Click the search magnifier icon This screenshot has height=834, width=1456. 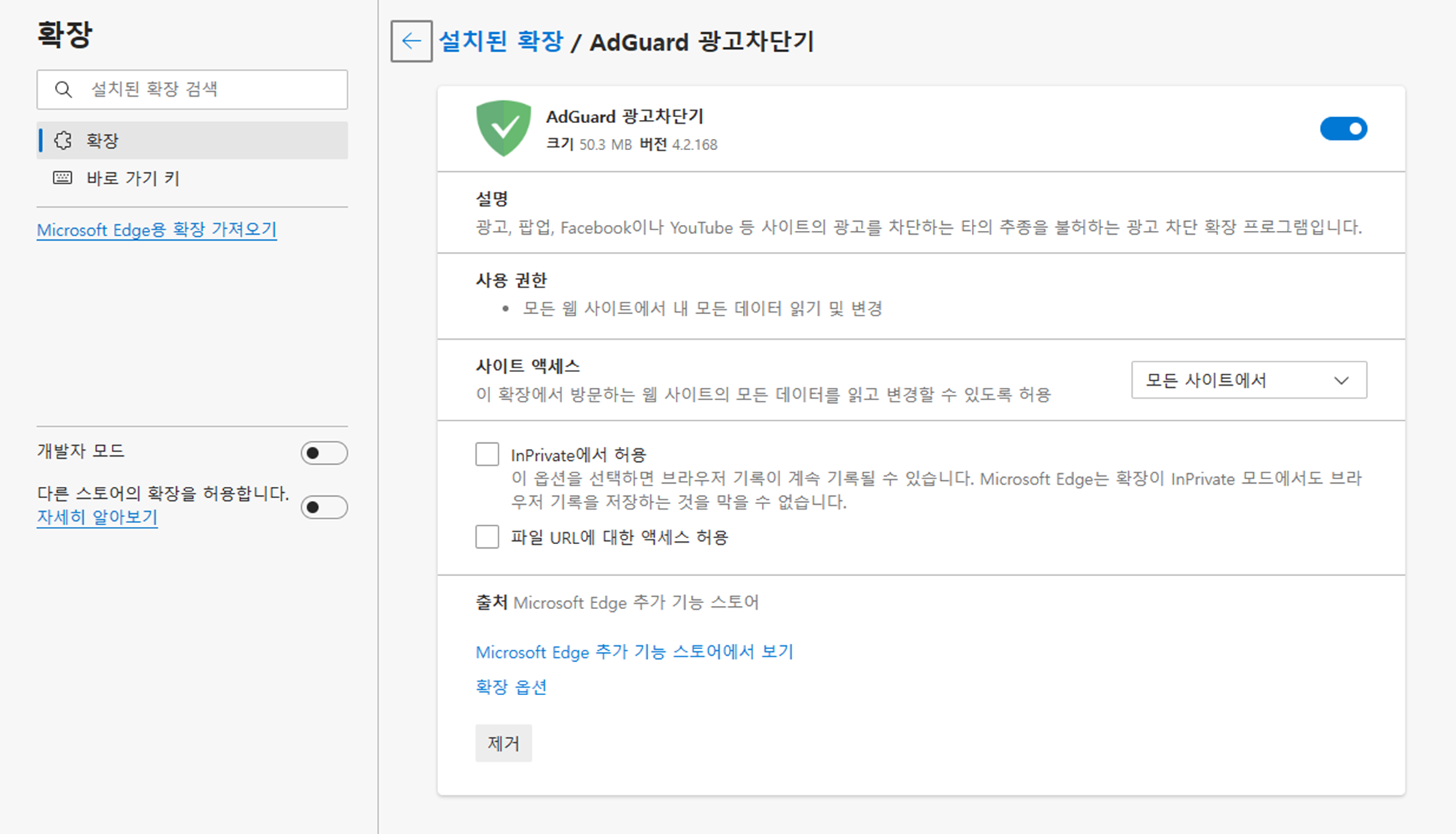click(x=64, y=90)
